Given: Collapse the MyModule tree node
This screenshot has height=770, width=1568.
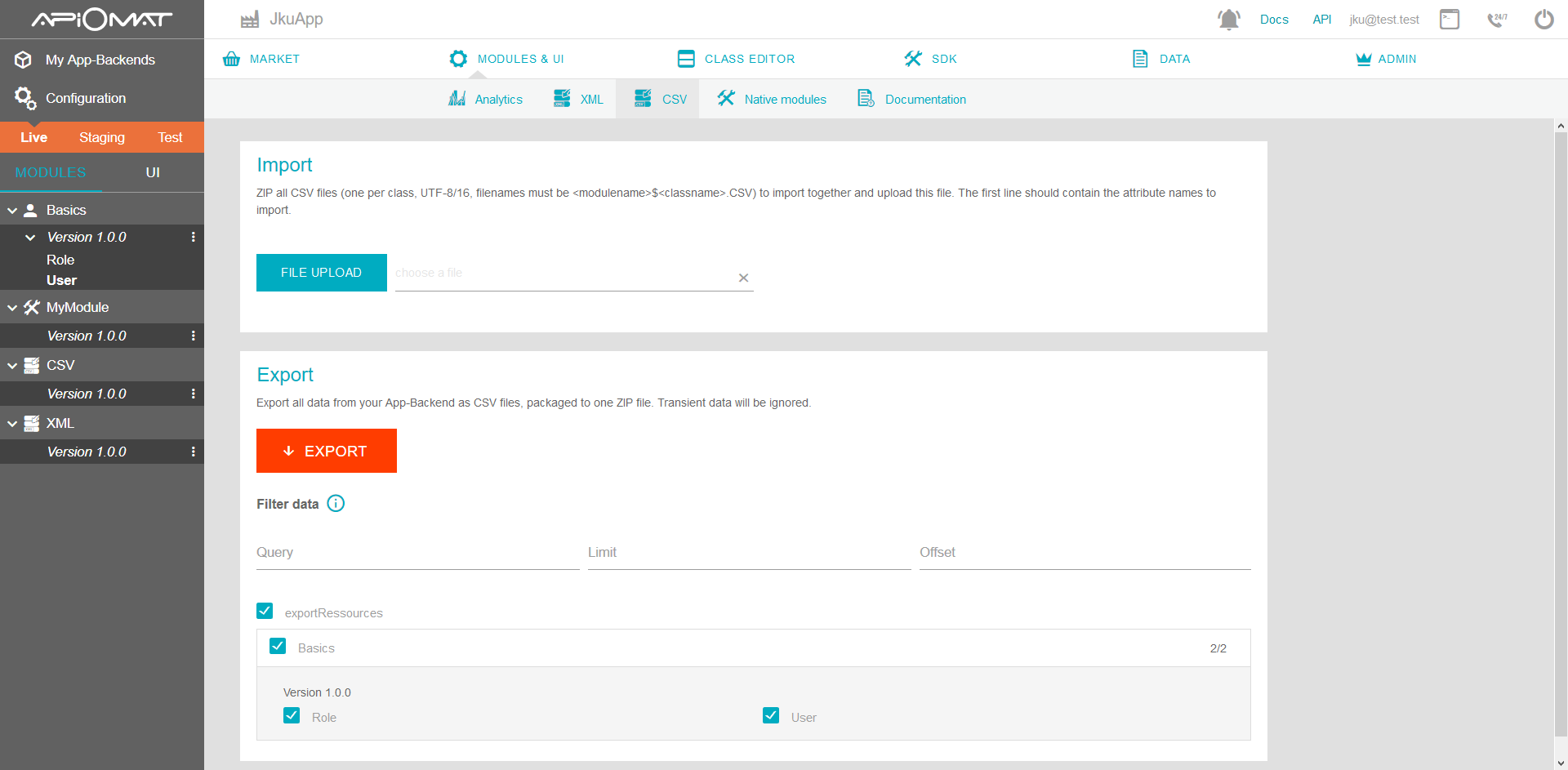Looking at the screenshot, I should tap(12, 308).
